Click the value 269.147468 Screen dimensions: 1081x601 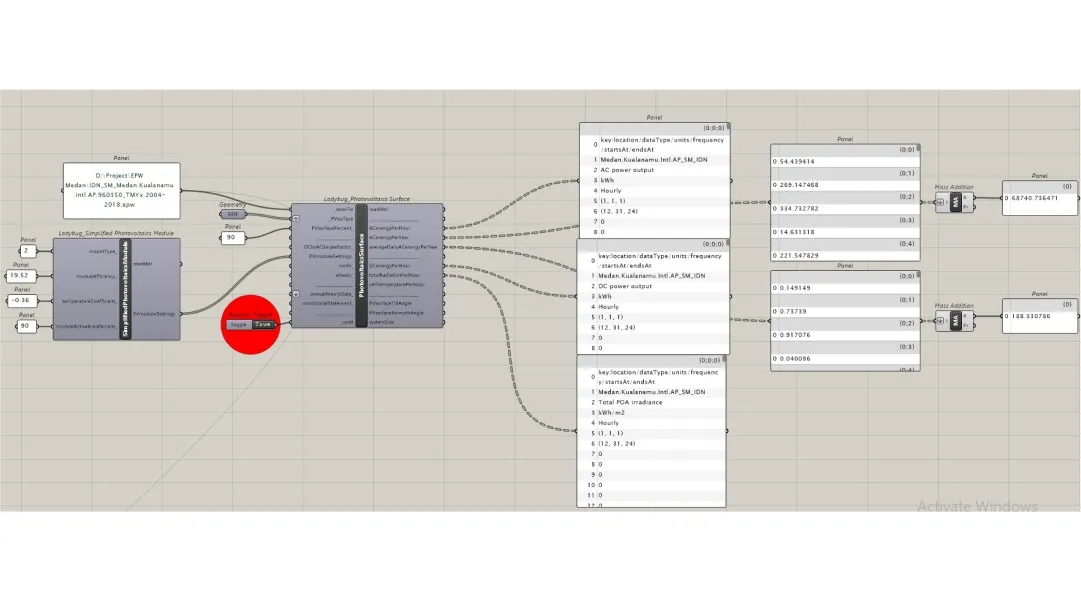coord(799,185)
